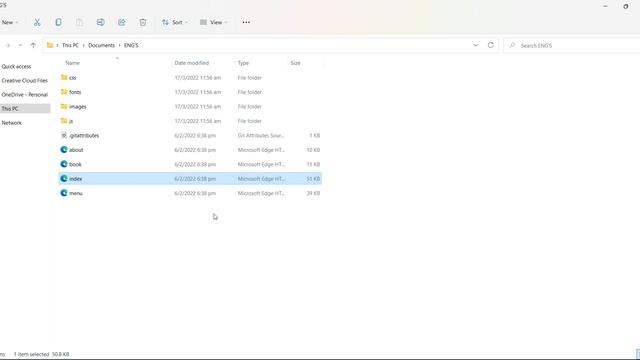Click the js folder icon
Screen dimensions: 640x360
tap(64, 121)
